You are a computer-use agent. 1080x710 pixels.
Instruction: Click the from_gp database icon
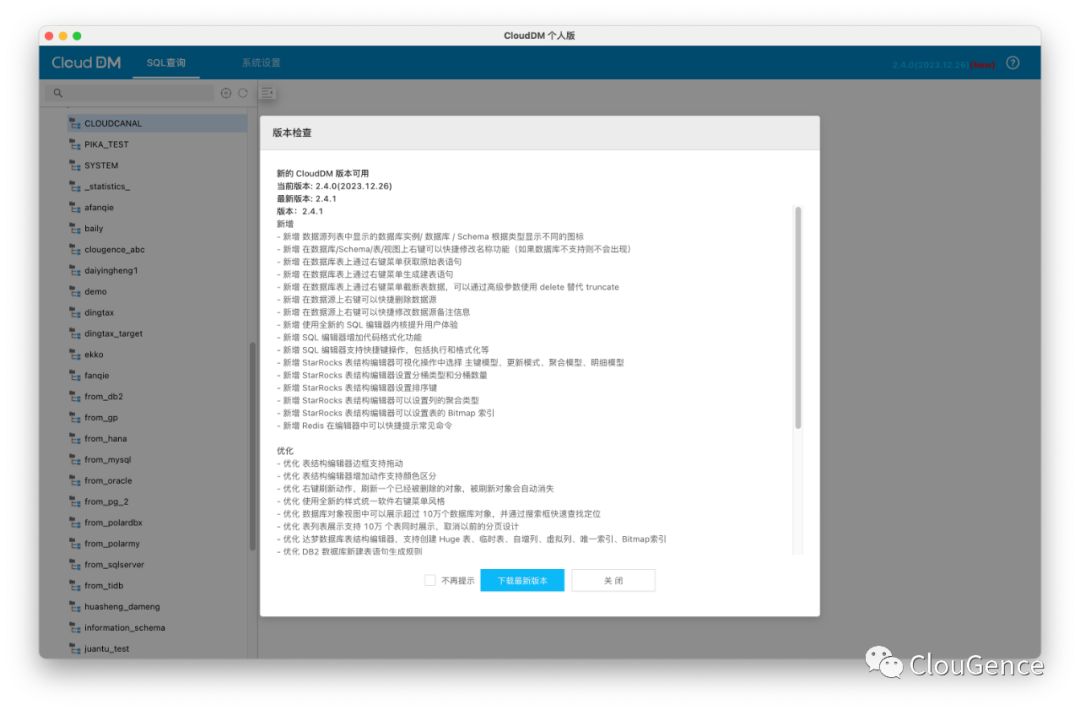(75, 417)
